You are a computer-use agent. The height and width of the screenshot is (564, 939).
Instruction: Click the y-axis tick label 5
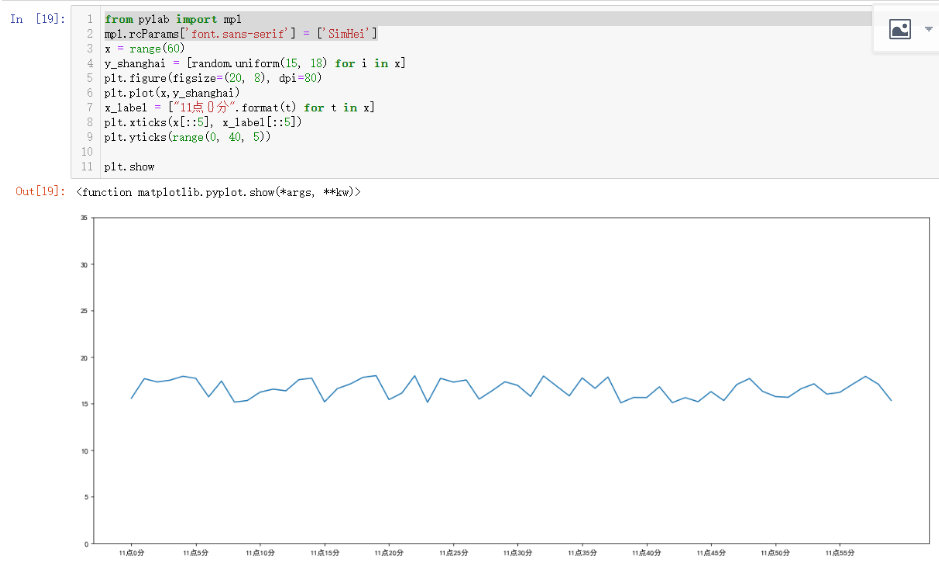[x=86, y=497]
